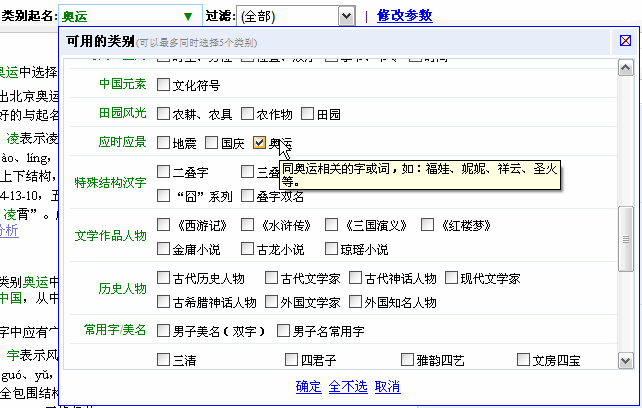Tick the 文化符号 checkbox
Image resolution: width=642 pixels, height=408 pixels.
point(163,85)
